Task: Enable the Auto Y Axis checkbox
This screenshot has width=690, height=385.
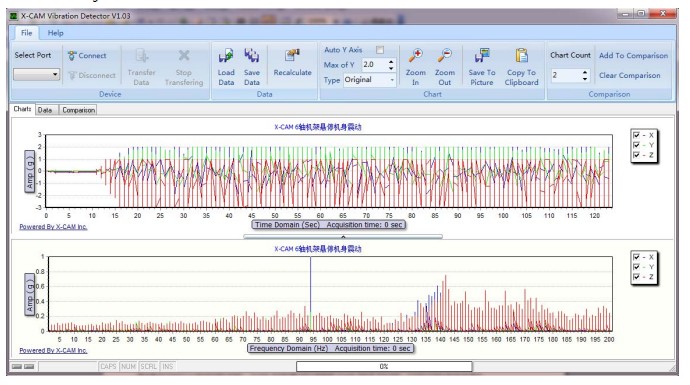Action: [380, 50]
